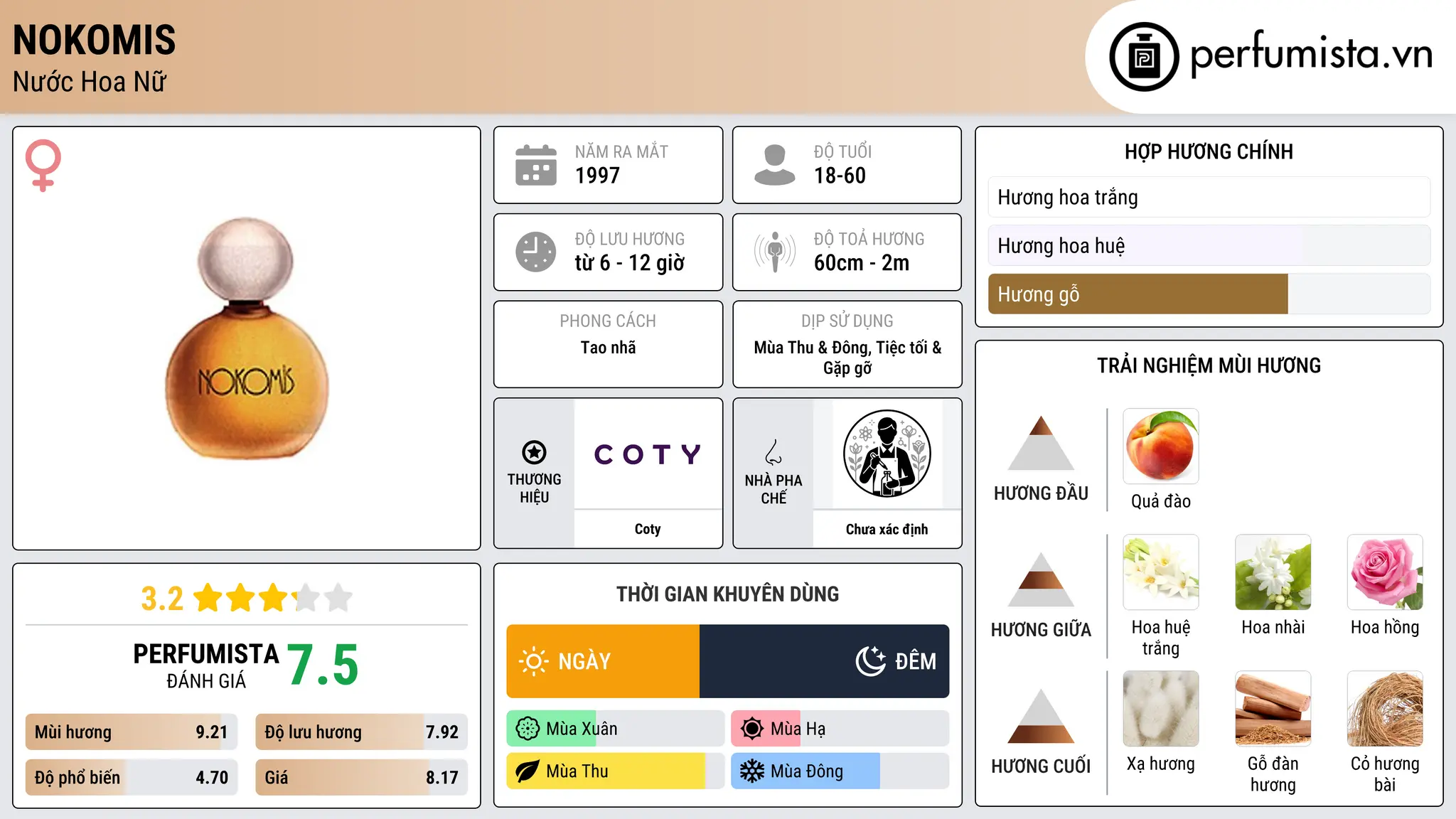Click the Hương giữa pyramid icon

1041,579
